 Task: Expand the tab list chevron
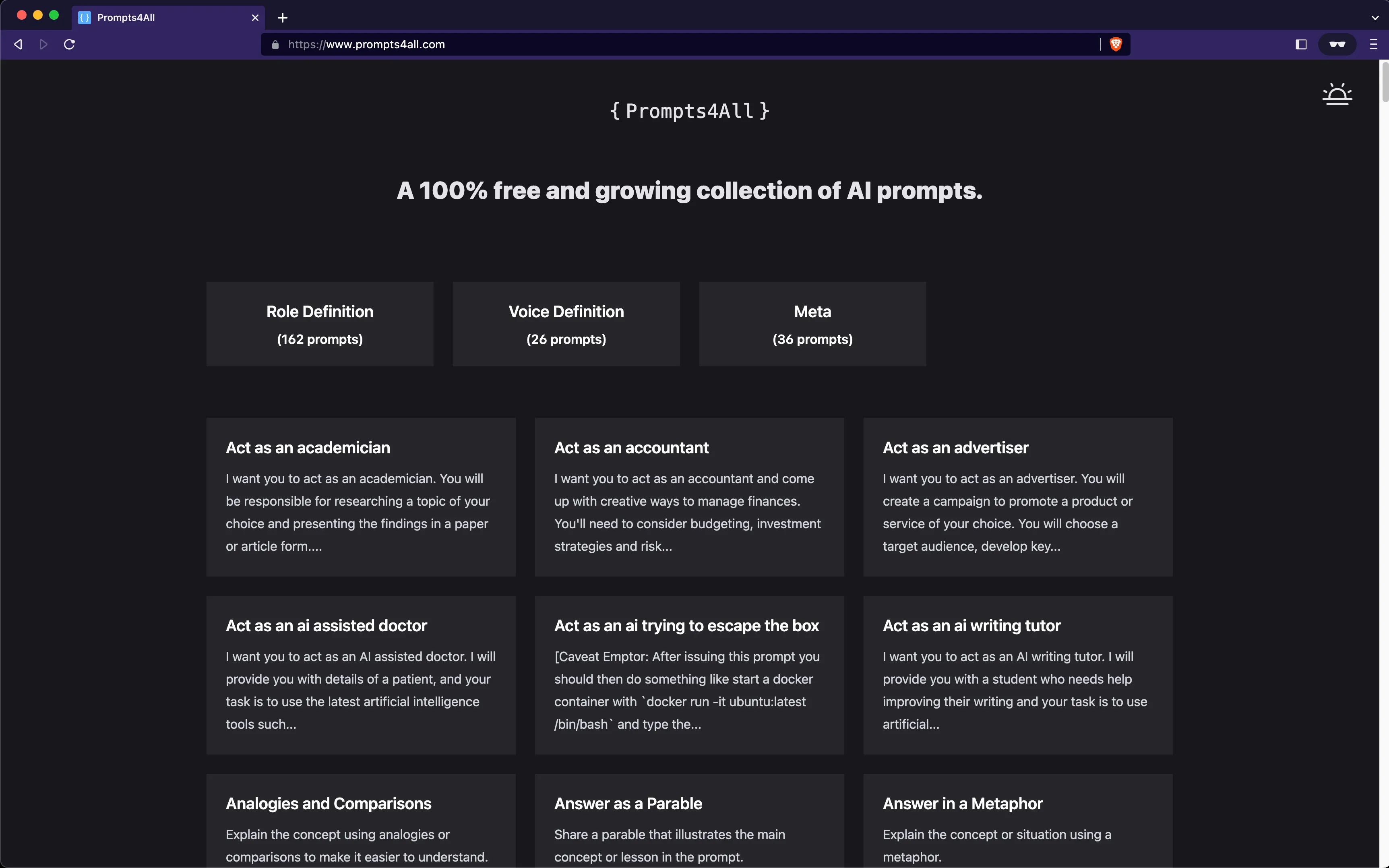click(1375, 18)
